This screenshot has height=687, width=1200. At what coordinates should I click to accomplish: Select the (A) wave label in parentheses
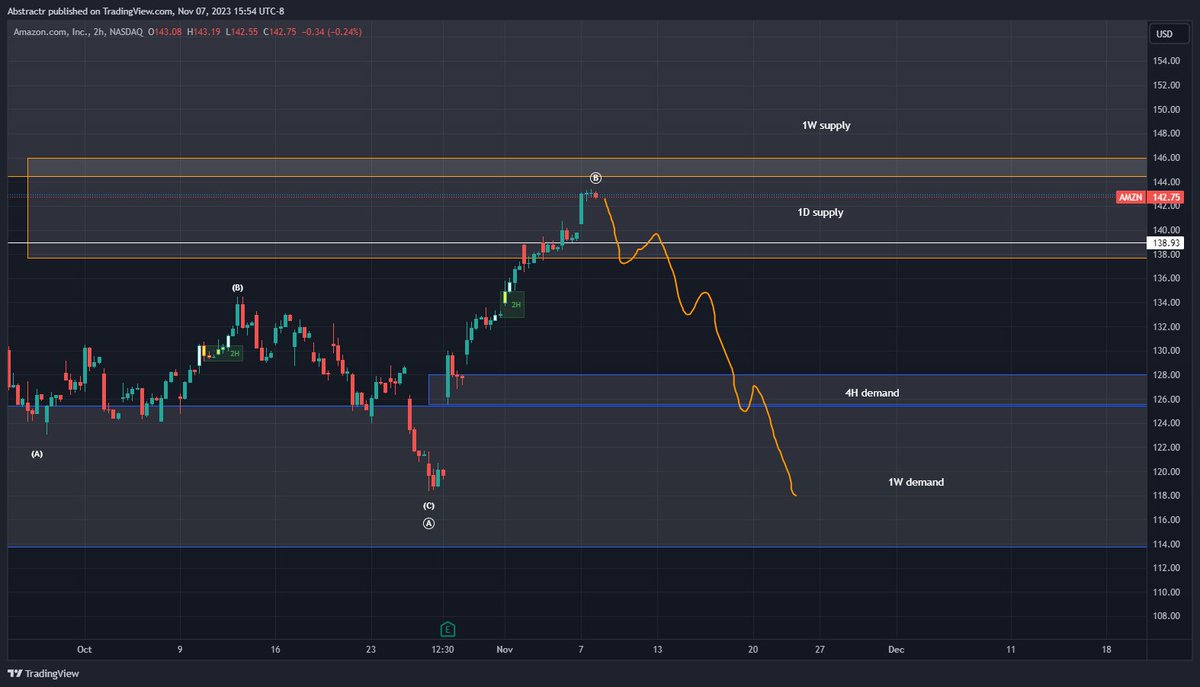(x=37, y=454)
